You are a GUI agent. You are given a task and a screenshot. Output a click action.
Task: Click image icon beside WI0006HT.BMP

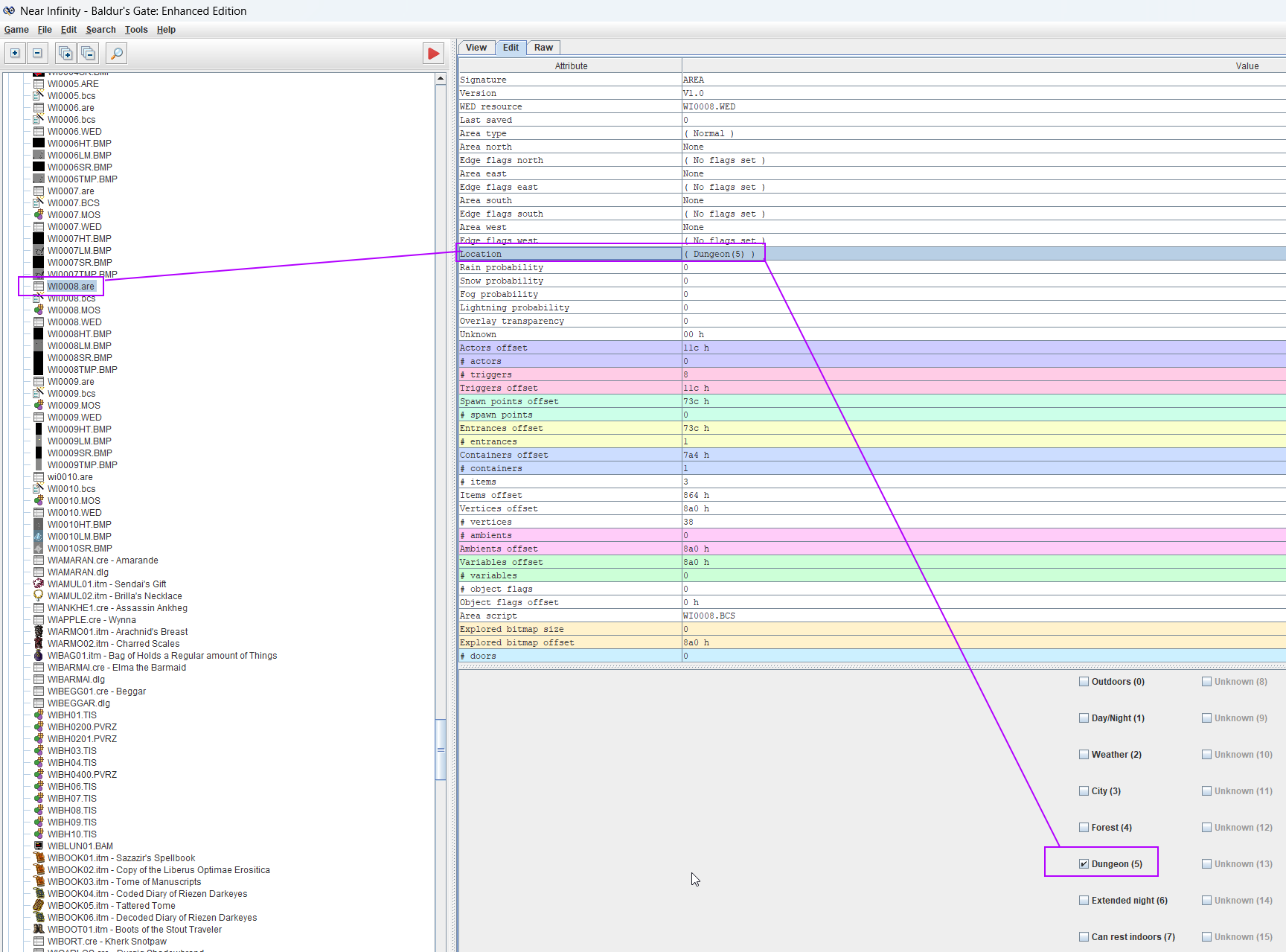[x=39, y=143]
